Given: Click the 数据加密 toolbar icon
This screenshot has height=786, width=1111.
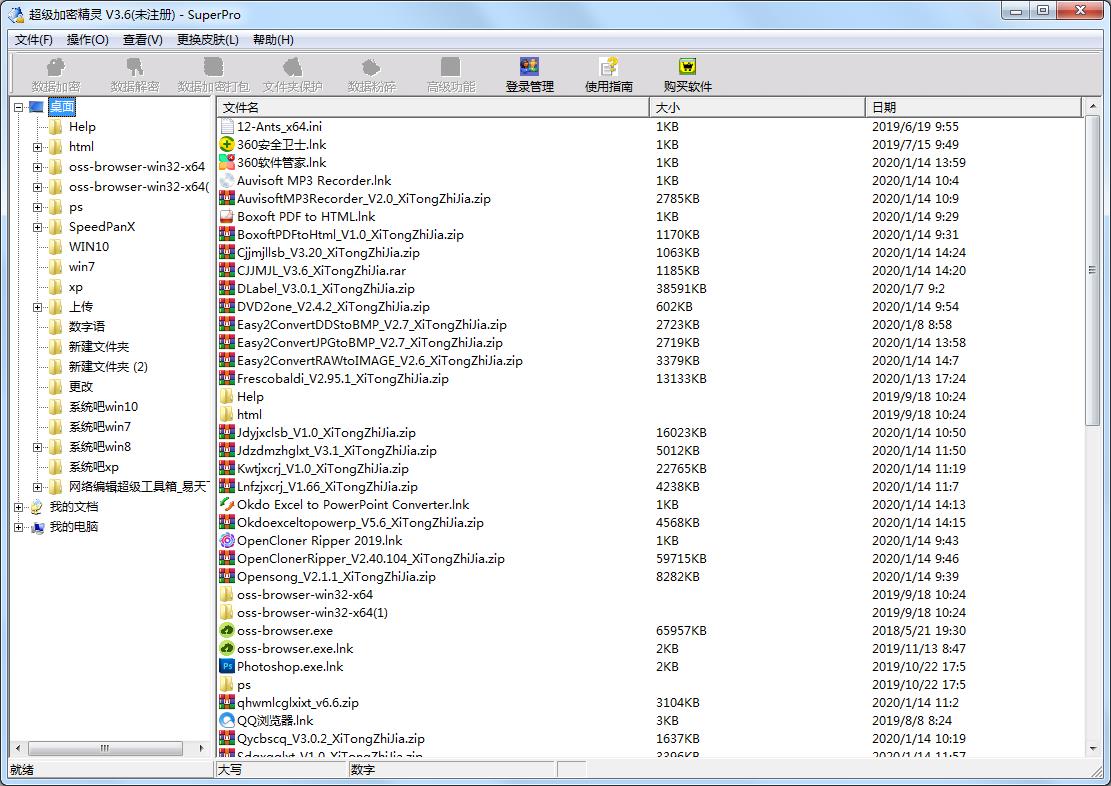Looking at the screenshot, I should tap(55, 67).
